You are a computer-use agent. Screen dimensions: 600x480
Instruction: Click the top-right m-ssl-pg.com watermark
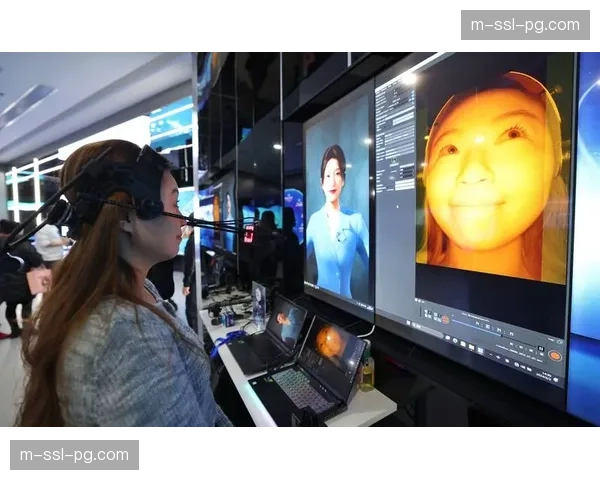(523, 24)
